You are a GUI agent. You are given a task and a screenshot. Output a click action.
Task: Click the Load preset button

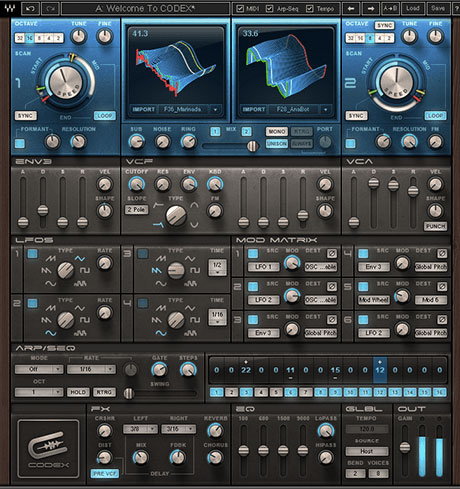pos(412,9)
